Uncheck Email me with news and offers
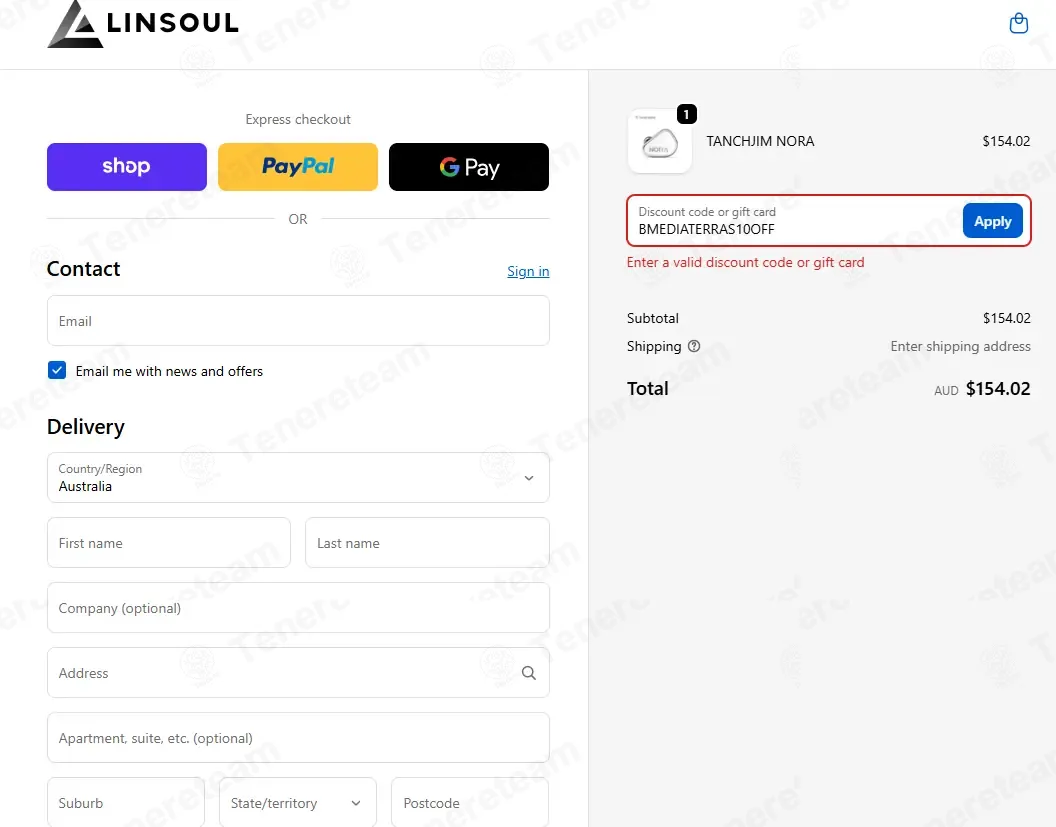The width and height of the screenshot is (1056, 827). tap(57, 370)
